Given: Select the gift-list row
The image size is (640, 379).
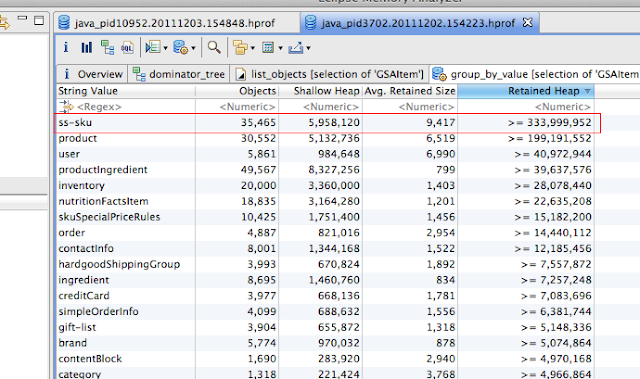Looking at the screenshot, I should click(325, 328).
